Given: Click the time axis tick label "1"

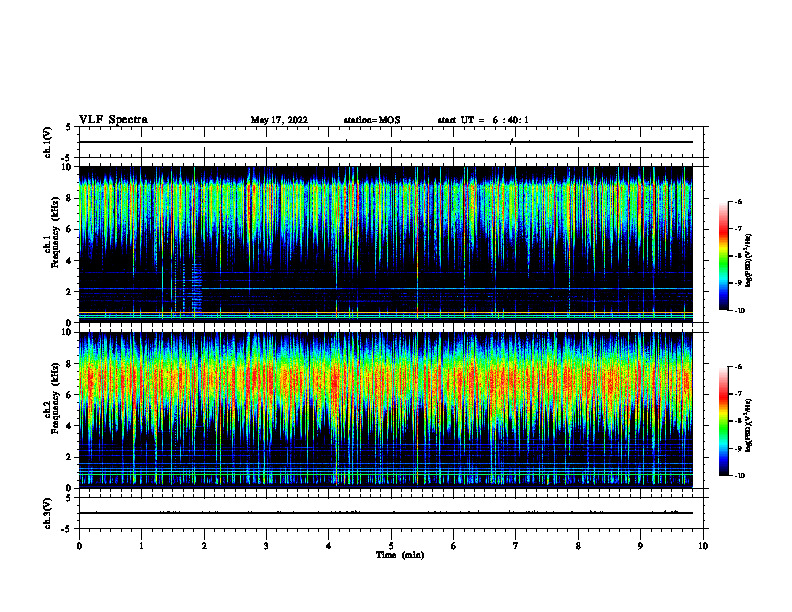Looking at the screenshot, I should tap(141, 546).
